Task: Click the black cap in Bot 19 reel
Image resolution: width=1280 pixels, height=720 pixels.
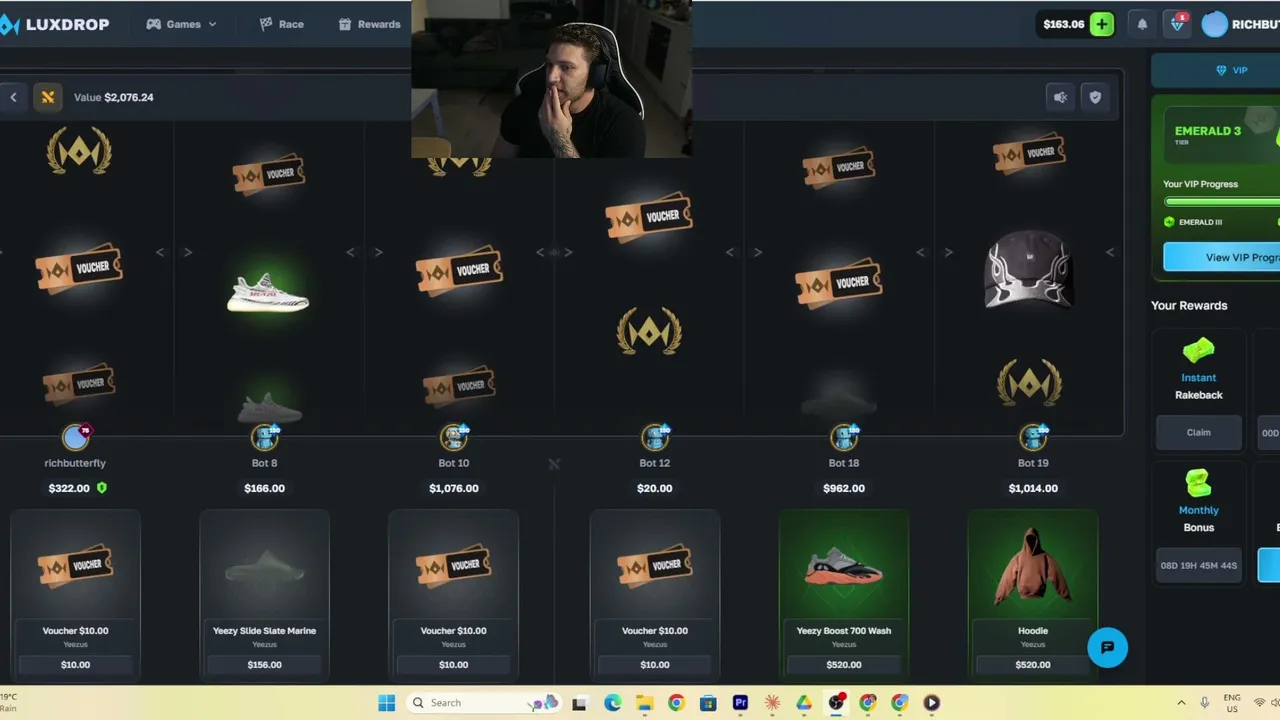Action: (1029, 268)
